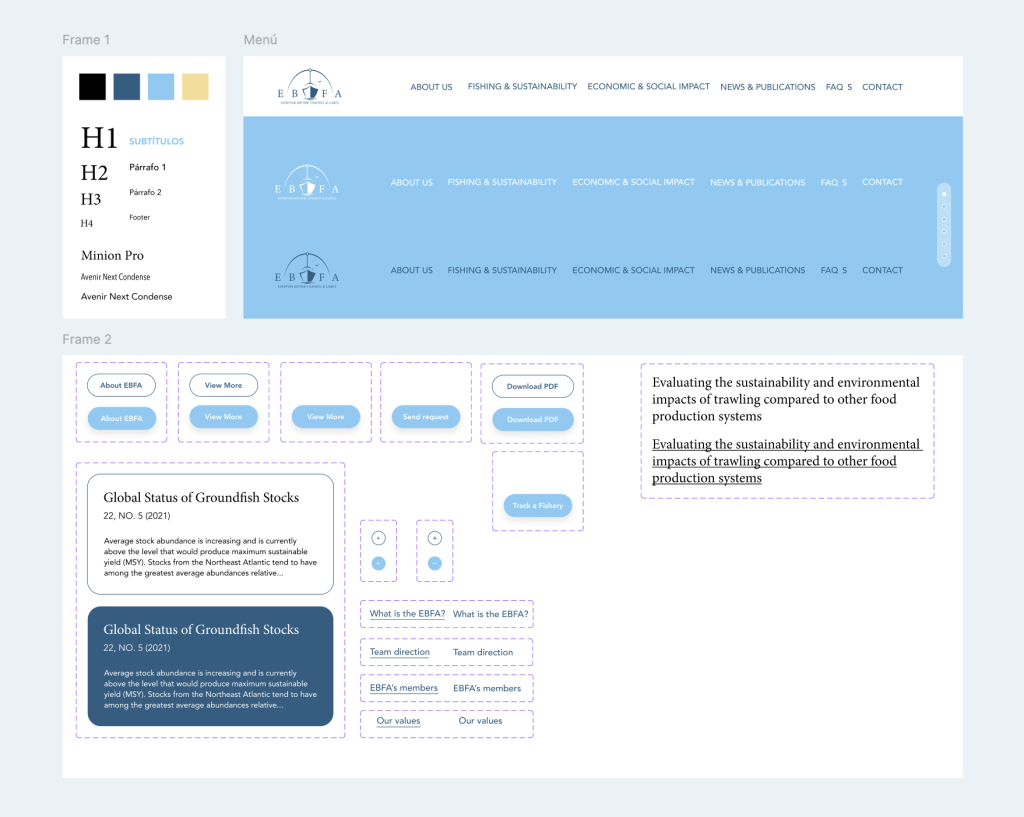Image resolution: width=1024 pixels, height=817 pixels.
Task: Open NEWS & PUBLICATIONS in the bottom blue menu
Action: 757,270
